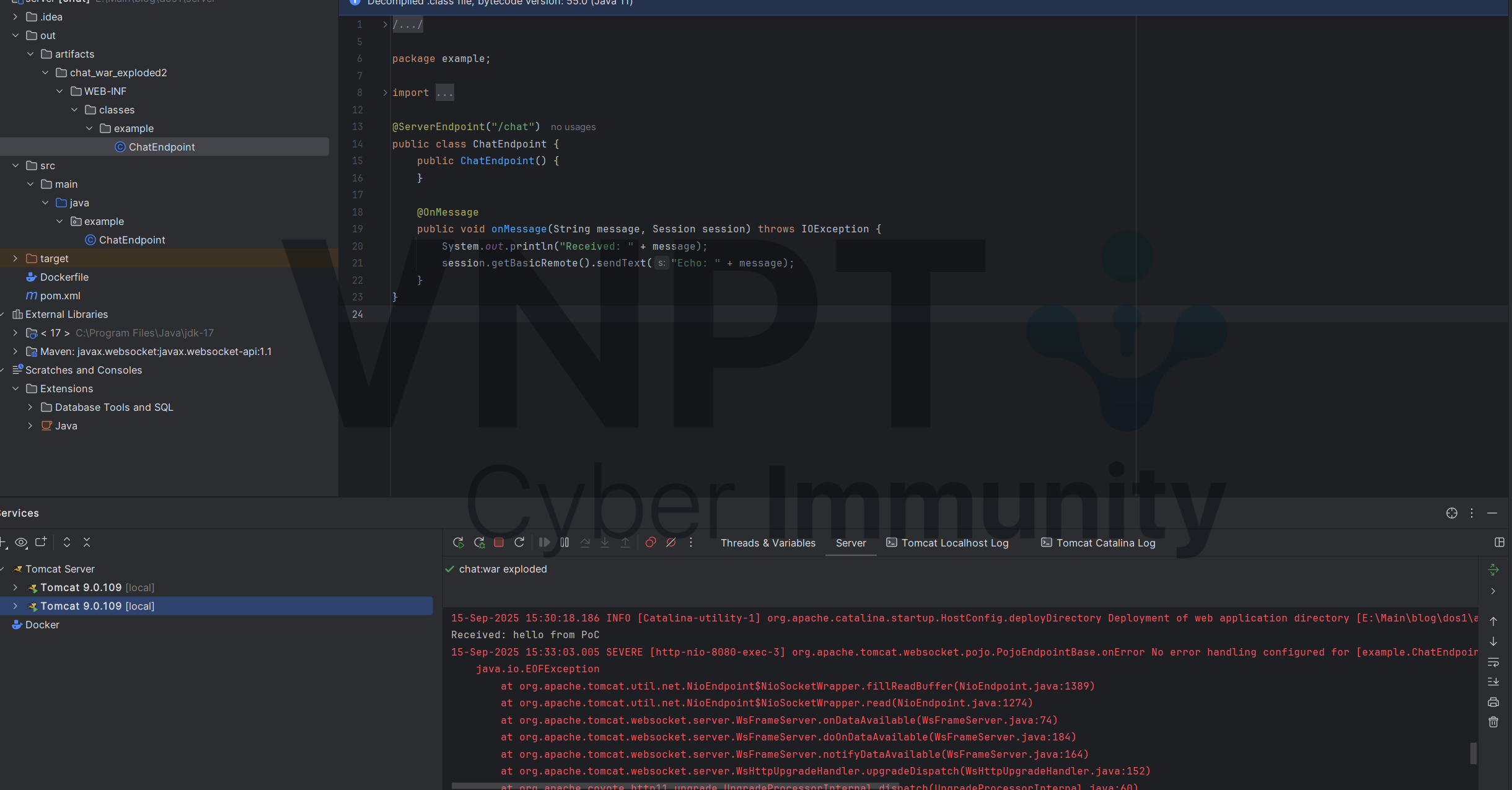Collapse the chat_war_exploded2 folder
Viewport: 1512px width, 790px height.
(45, 72)
